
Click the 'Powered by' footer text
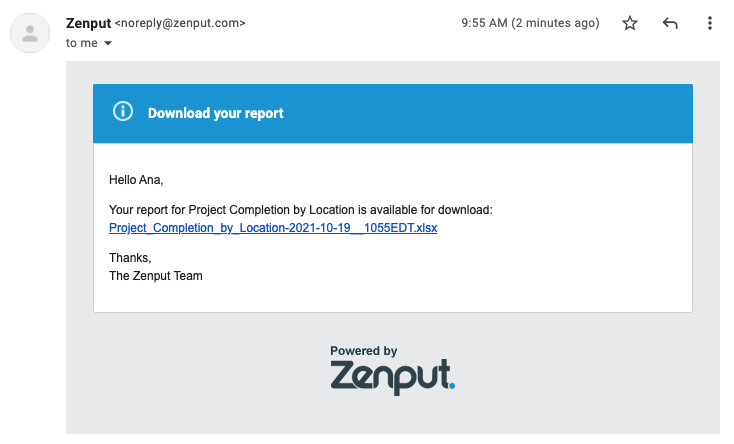point(364,351)
